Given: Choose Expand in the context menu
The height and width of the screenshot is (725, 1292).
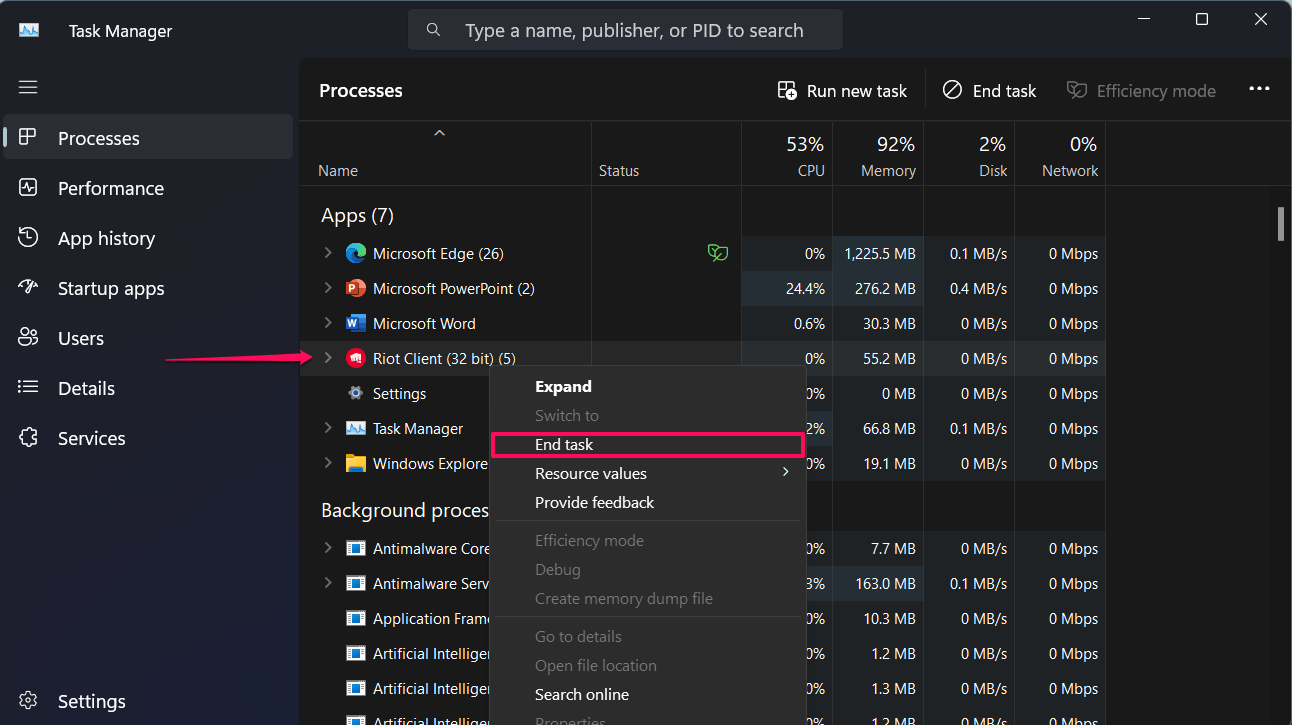Looking at the screenshot, I should tap(648, 386).
